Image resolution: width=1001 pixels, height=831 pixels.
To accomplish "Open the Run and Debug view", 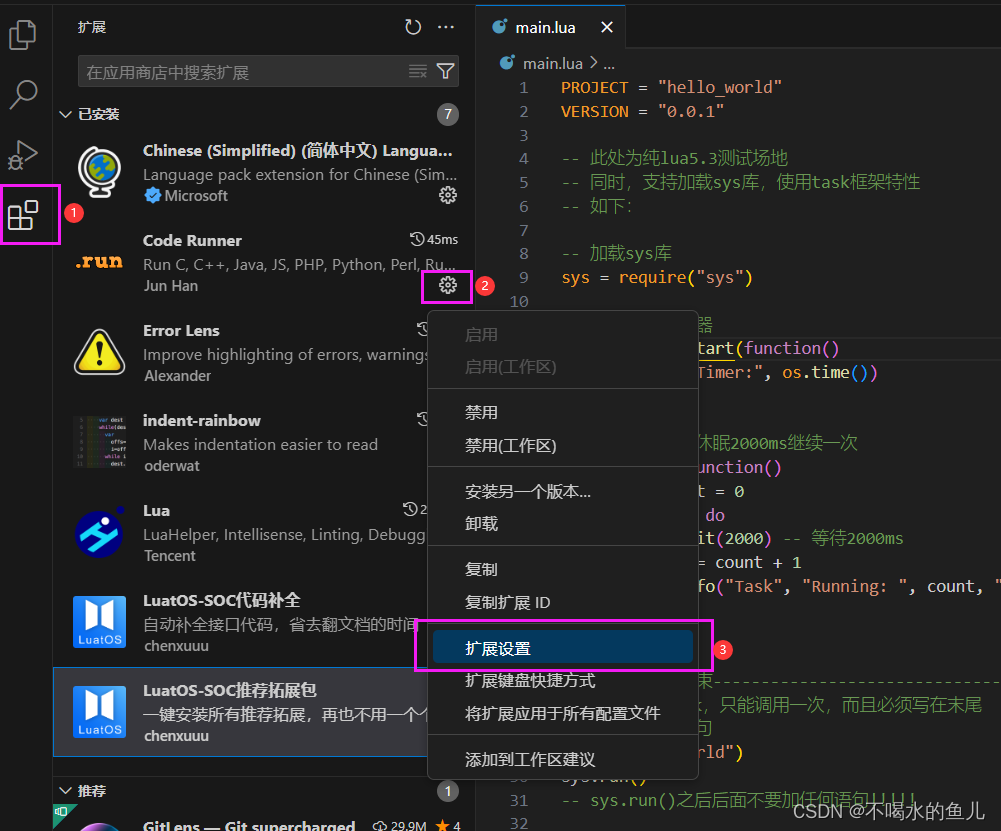I will click(23, 154).
